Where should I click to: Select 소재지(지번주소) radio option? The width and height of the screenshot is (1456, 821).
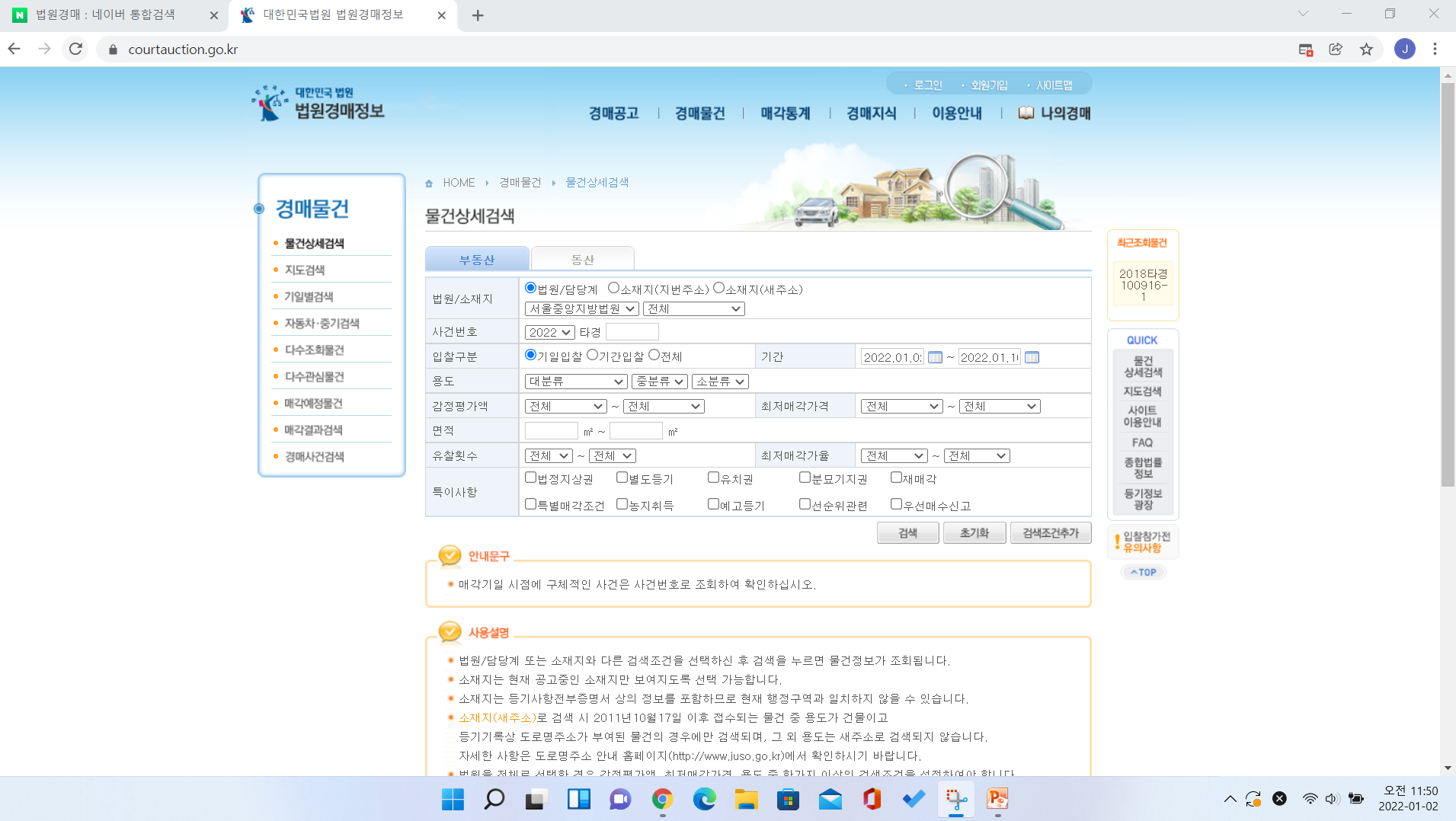coord(613,288)
